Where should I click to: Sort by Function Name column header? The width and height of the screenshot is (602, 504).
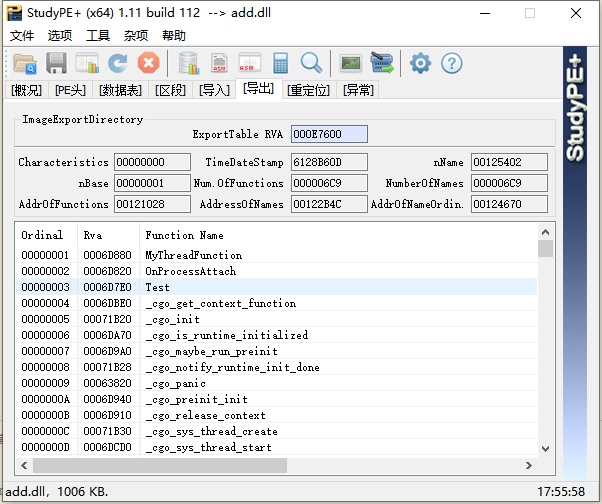[338, 235]
